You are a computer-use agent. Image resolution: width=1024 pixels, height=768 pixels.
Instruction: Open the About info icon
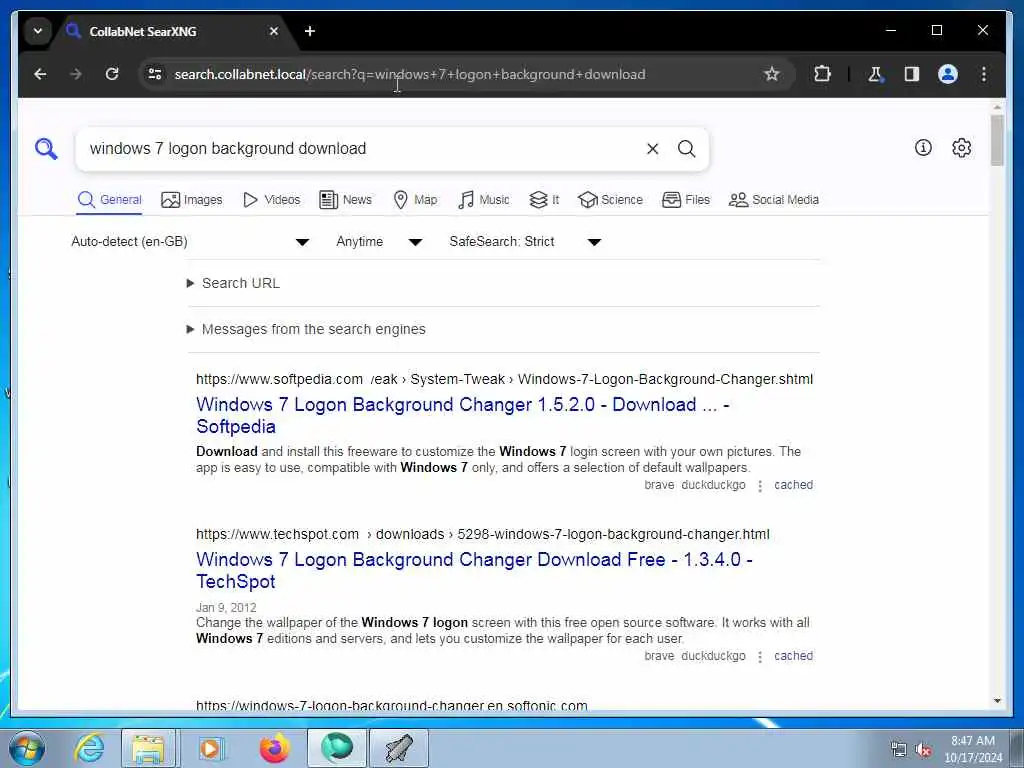pos(923,148)
